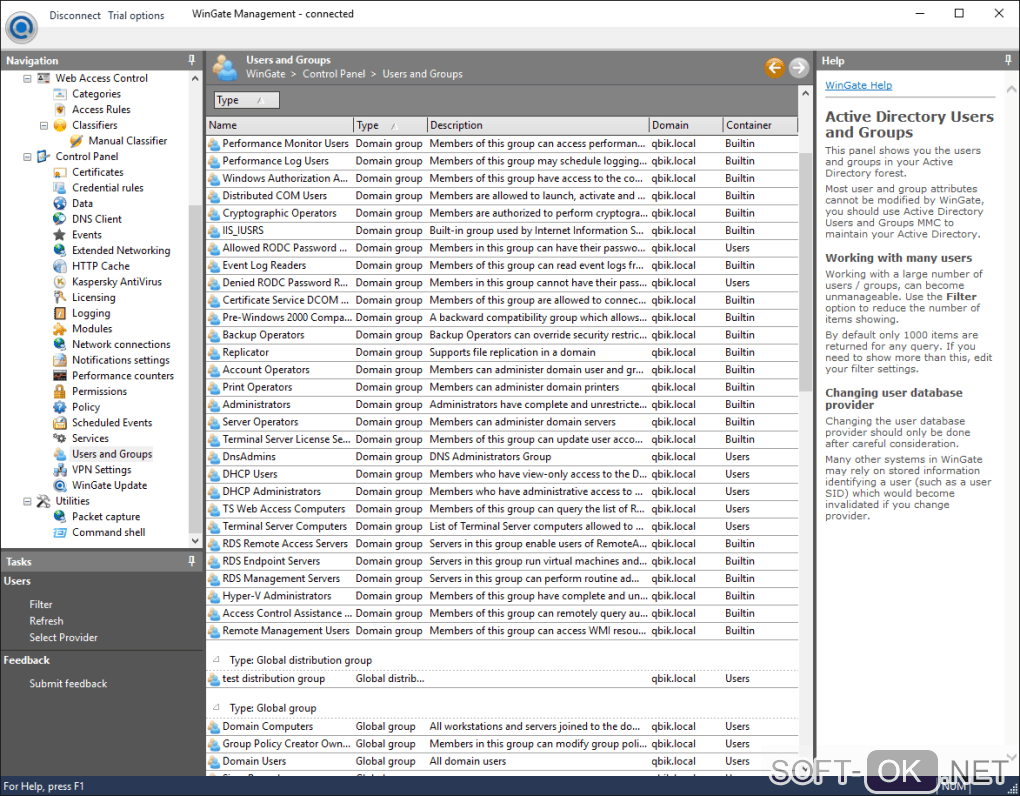The image size is (1020, 796).
Task: Sort by the Type column header
Action: (390, 125)
